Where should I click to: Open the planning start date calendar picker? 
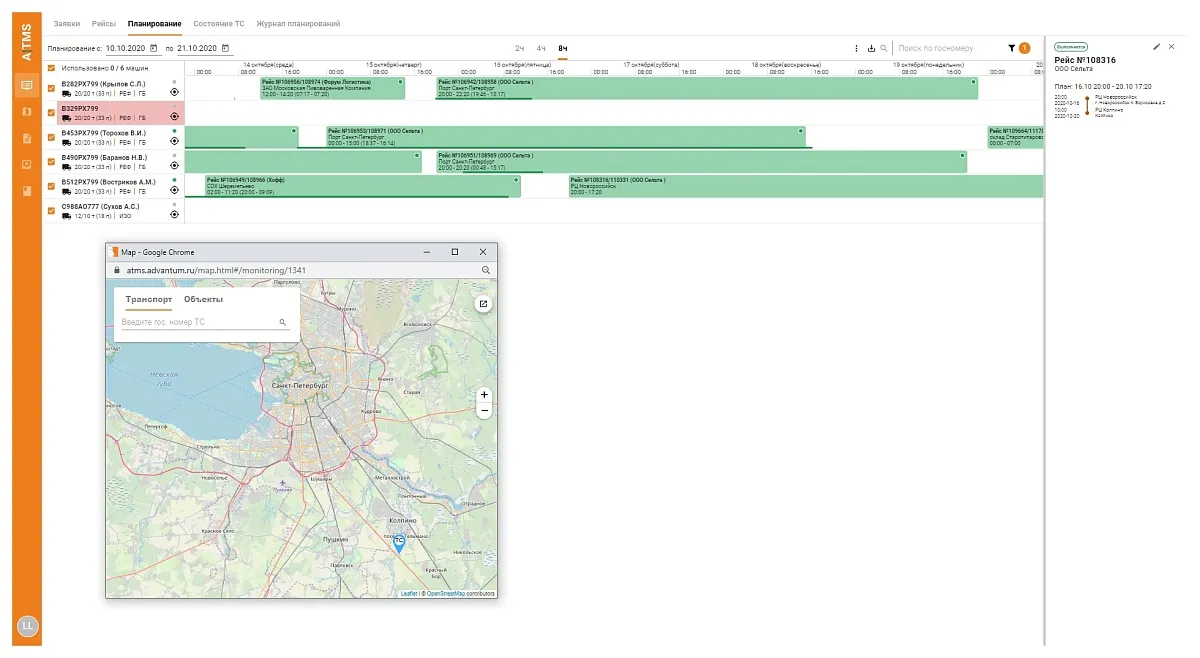(x=154, y=48)
